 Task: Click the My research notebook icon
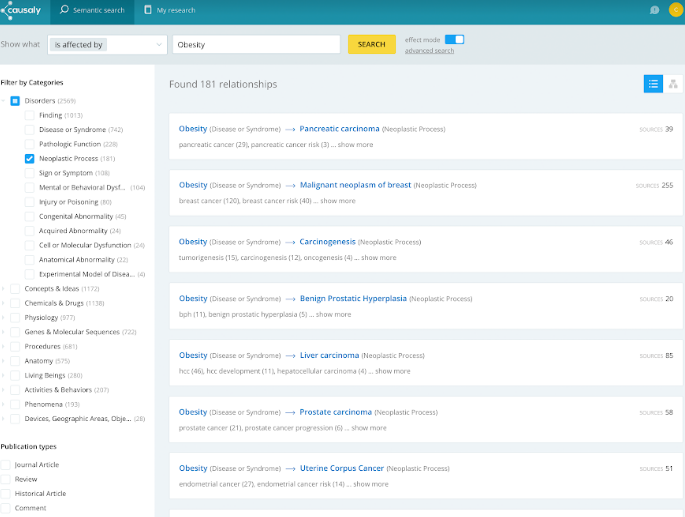click(148, 10)
